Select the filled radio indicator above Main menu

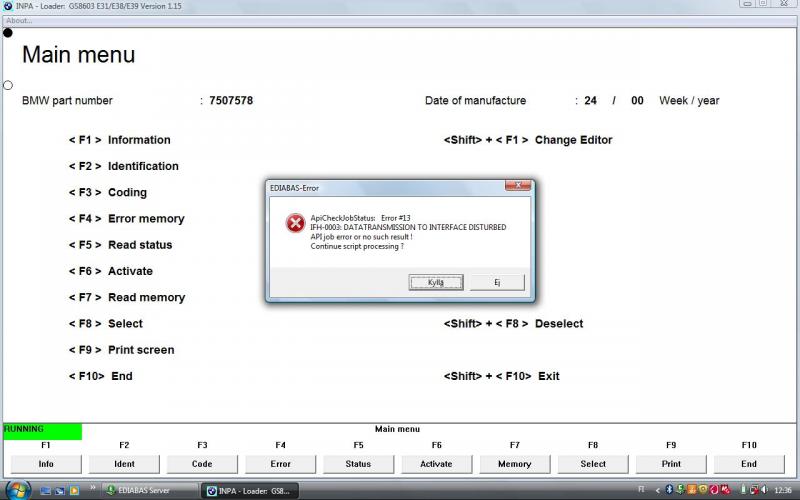[x=8, y=33]
